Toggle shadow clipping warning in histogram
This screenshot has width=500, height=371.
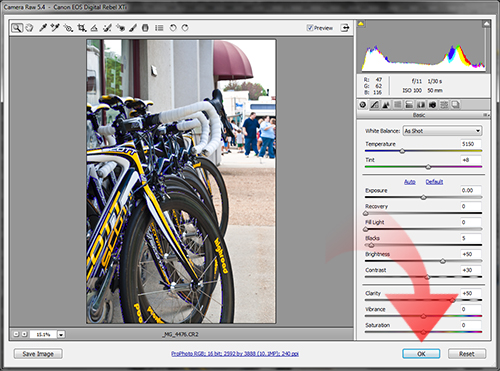pyautogui.click(x=361, y=24)
